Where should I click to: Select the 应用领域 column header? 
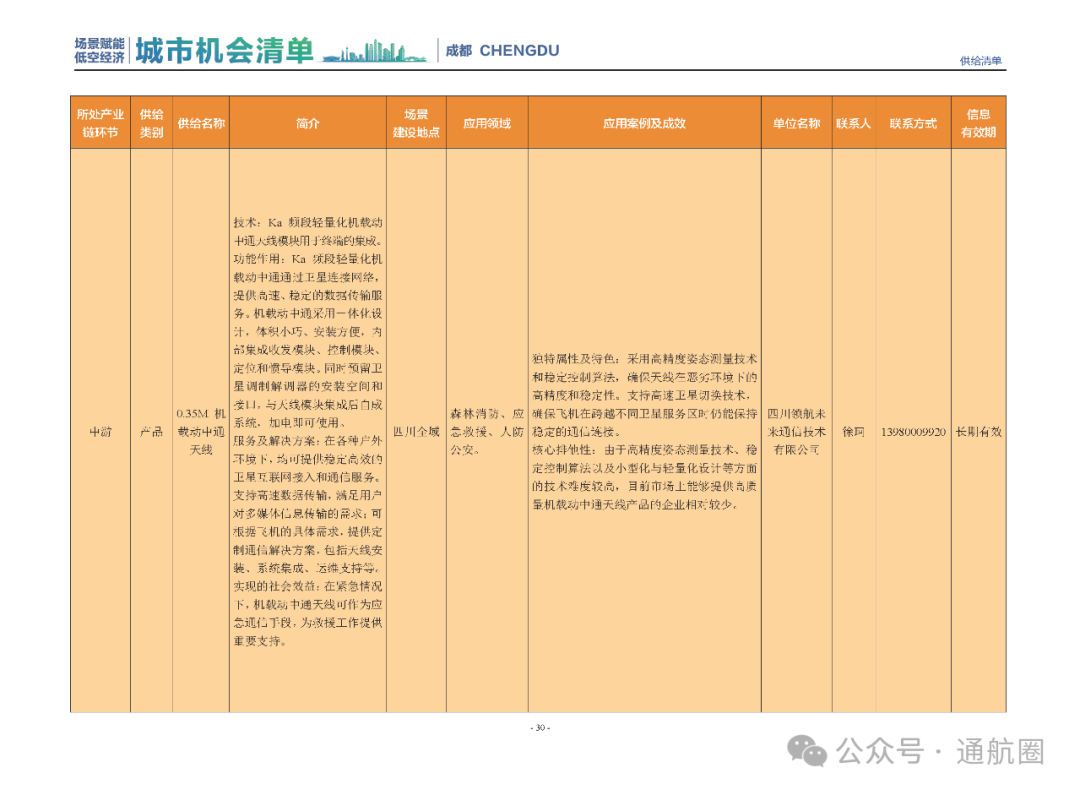click(487, 123)
